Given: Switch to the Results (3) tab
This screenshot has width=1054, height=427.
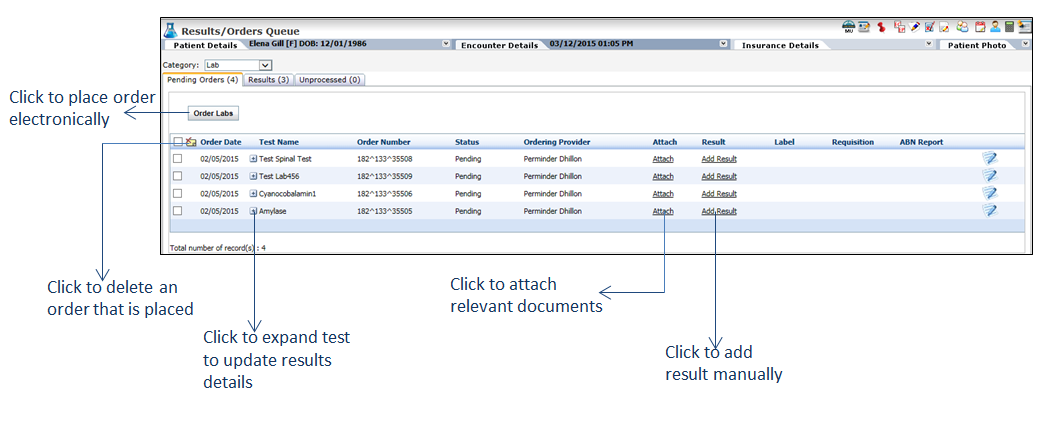Looking at the screenshot, I should 269,80.
